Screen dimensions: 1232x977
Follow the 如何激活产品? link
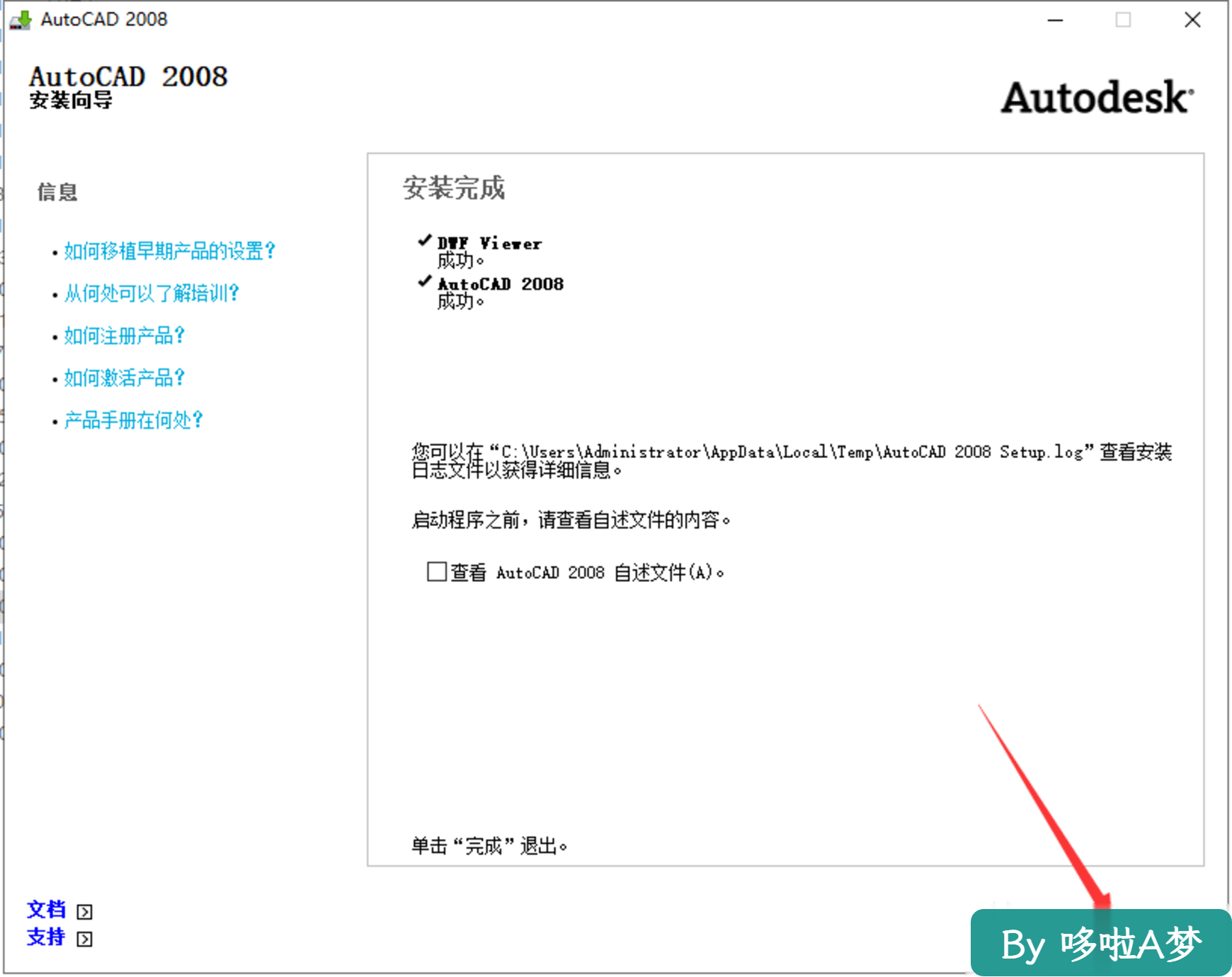coord(124,378)
